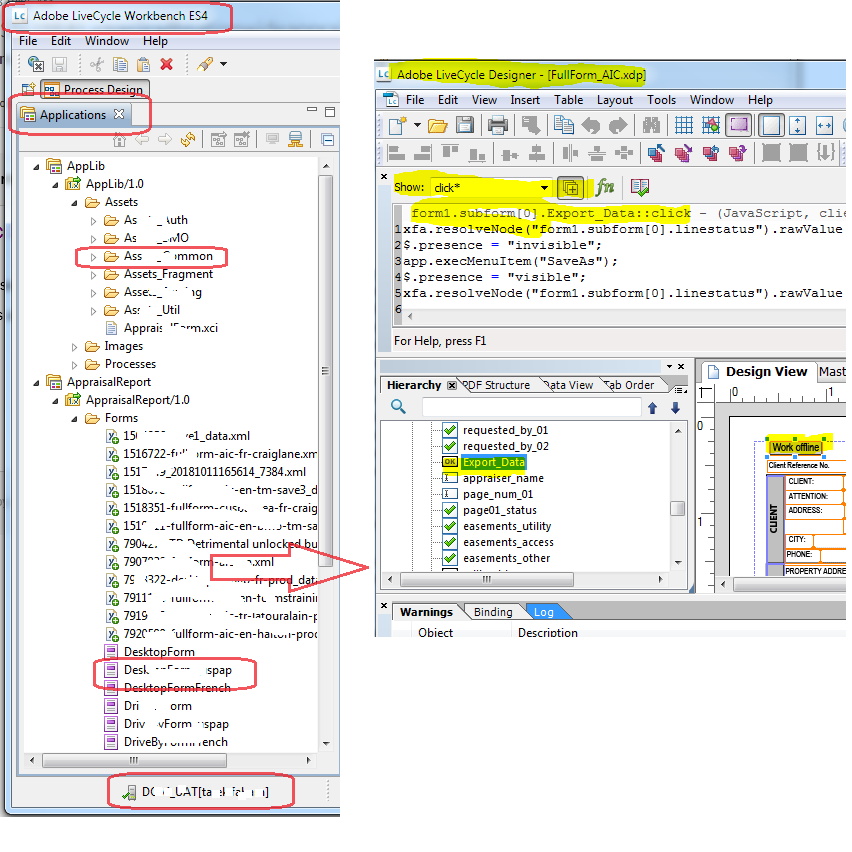The width and height of the screenshot is (852, 852).
Task: Click the magnifier search icon in Hierarchy panel
Action: pos(400,407)
